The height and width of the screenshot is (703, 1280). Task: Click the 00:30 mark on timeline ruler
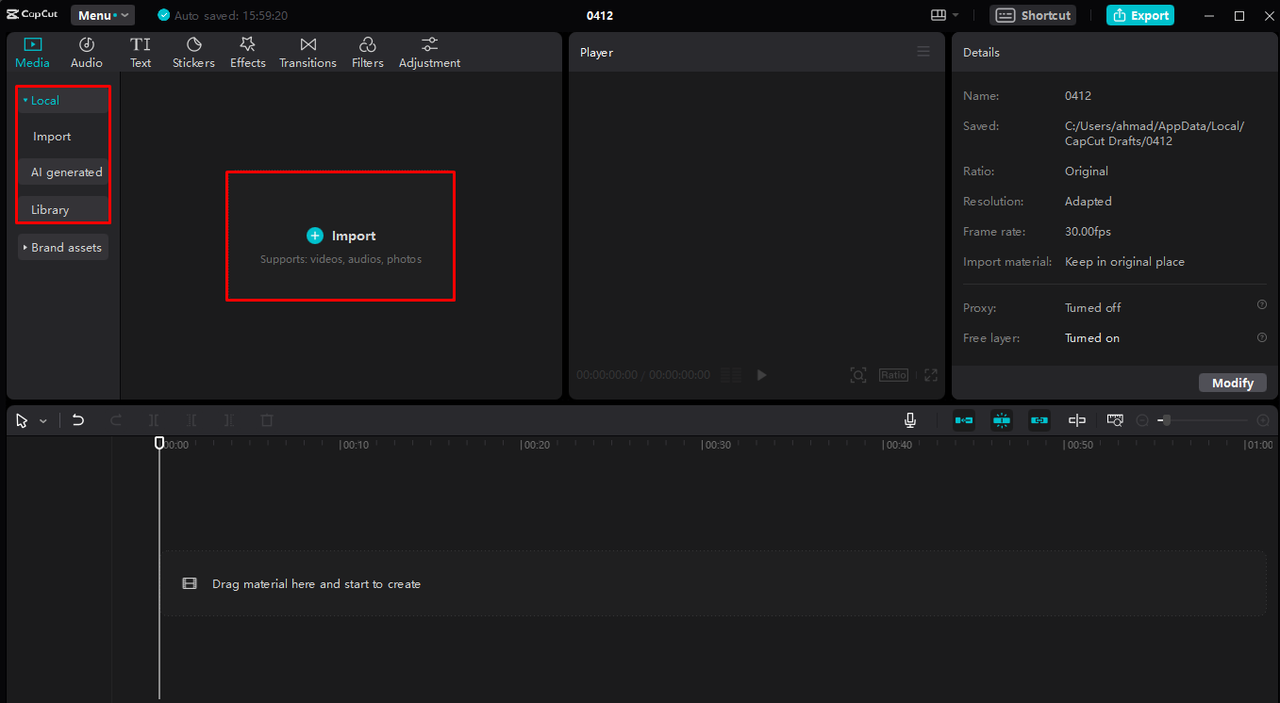pyautogui.click(x=715, y=445)
